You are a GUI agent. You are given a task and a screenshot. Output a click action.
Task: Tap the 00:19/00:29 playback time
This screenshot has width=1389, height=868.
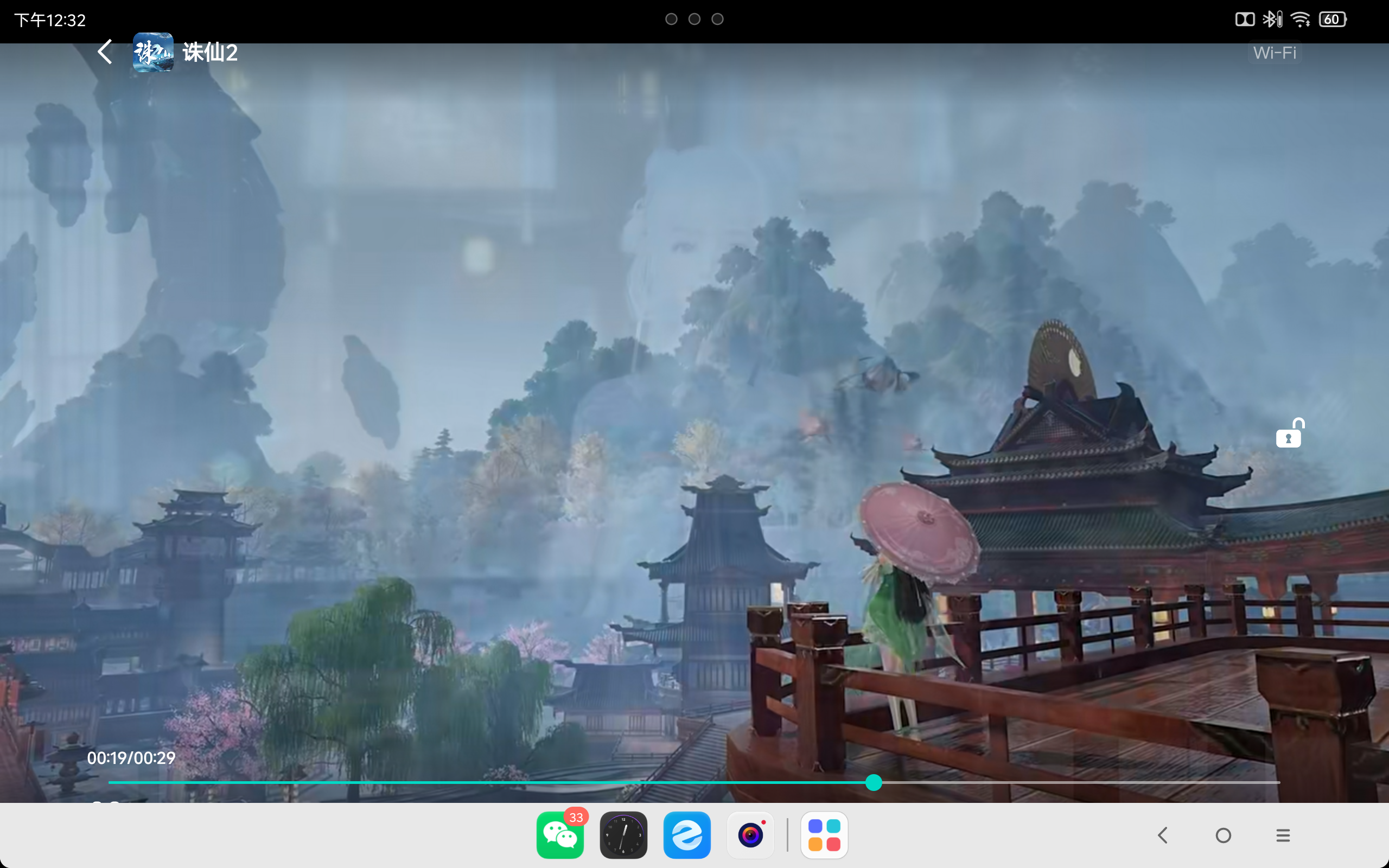pyautogui.click(x=131, y=758)
